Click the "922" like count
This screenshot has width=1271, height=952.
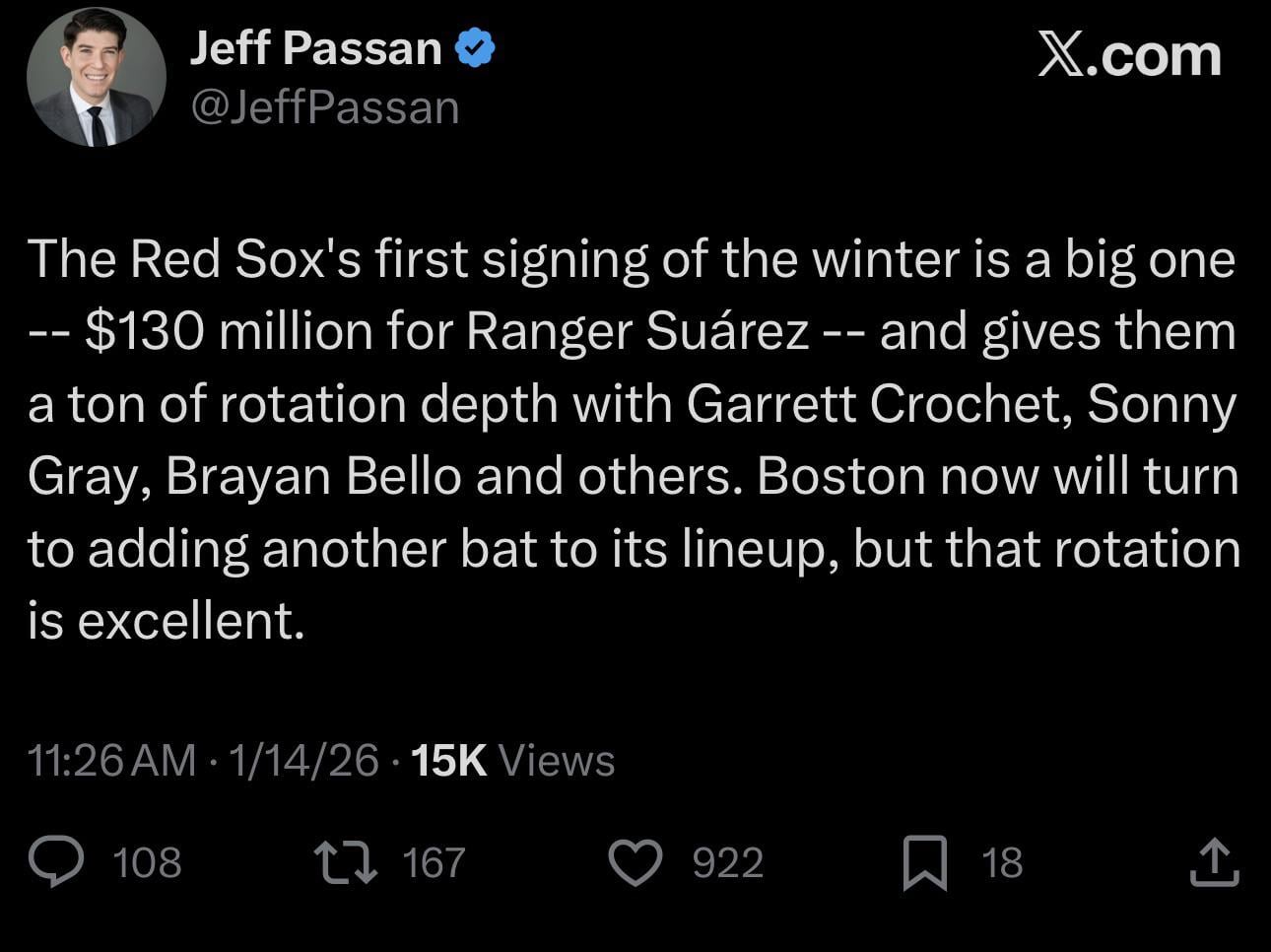(x=726, y=862)
